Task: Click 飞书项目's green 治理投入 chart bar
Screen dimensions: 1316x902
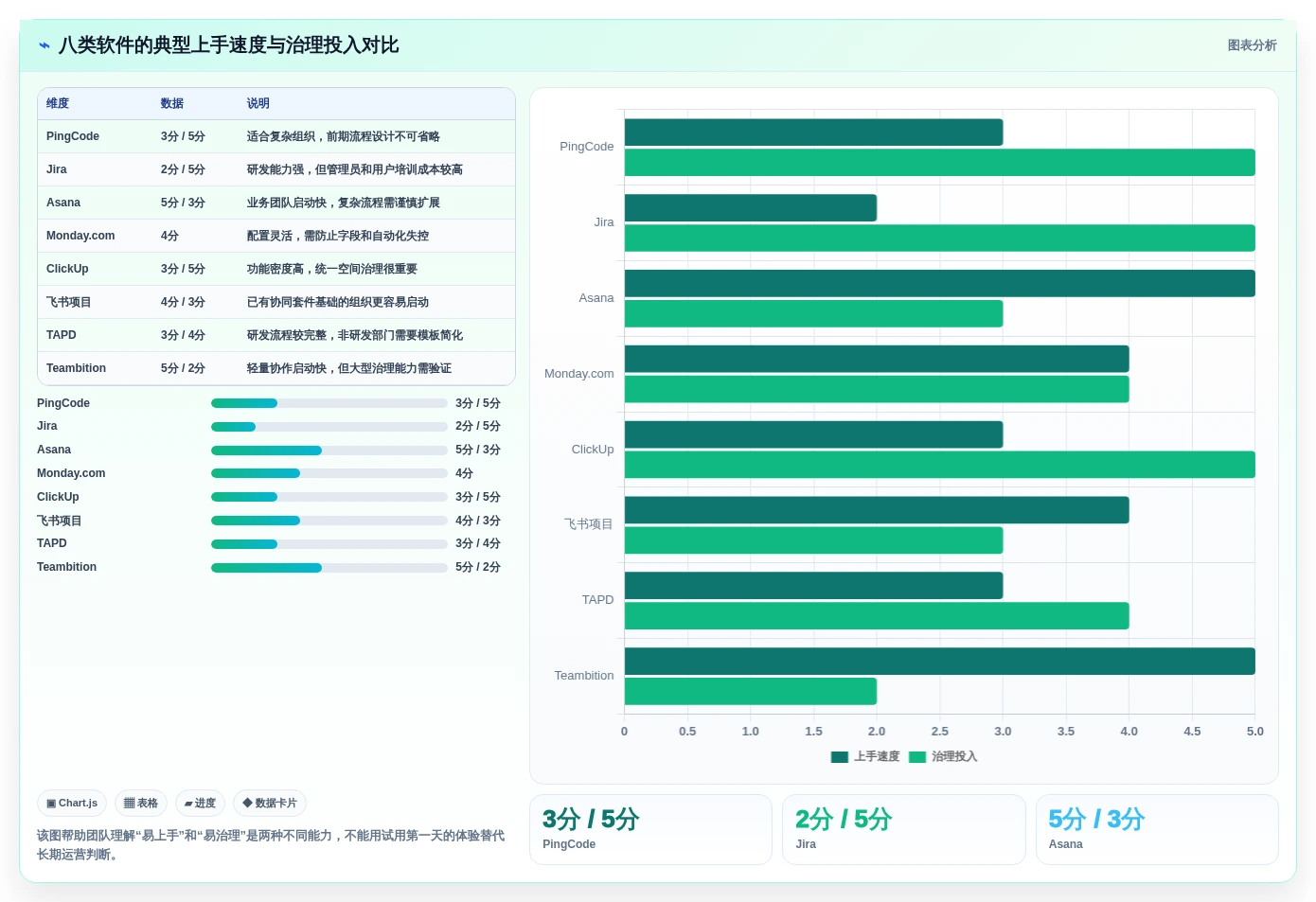Action: tap(813, 540)
